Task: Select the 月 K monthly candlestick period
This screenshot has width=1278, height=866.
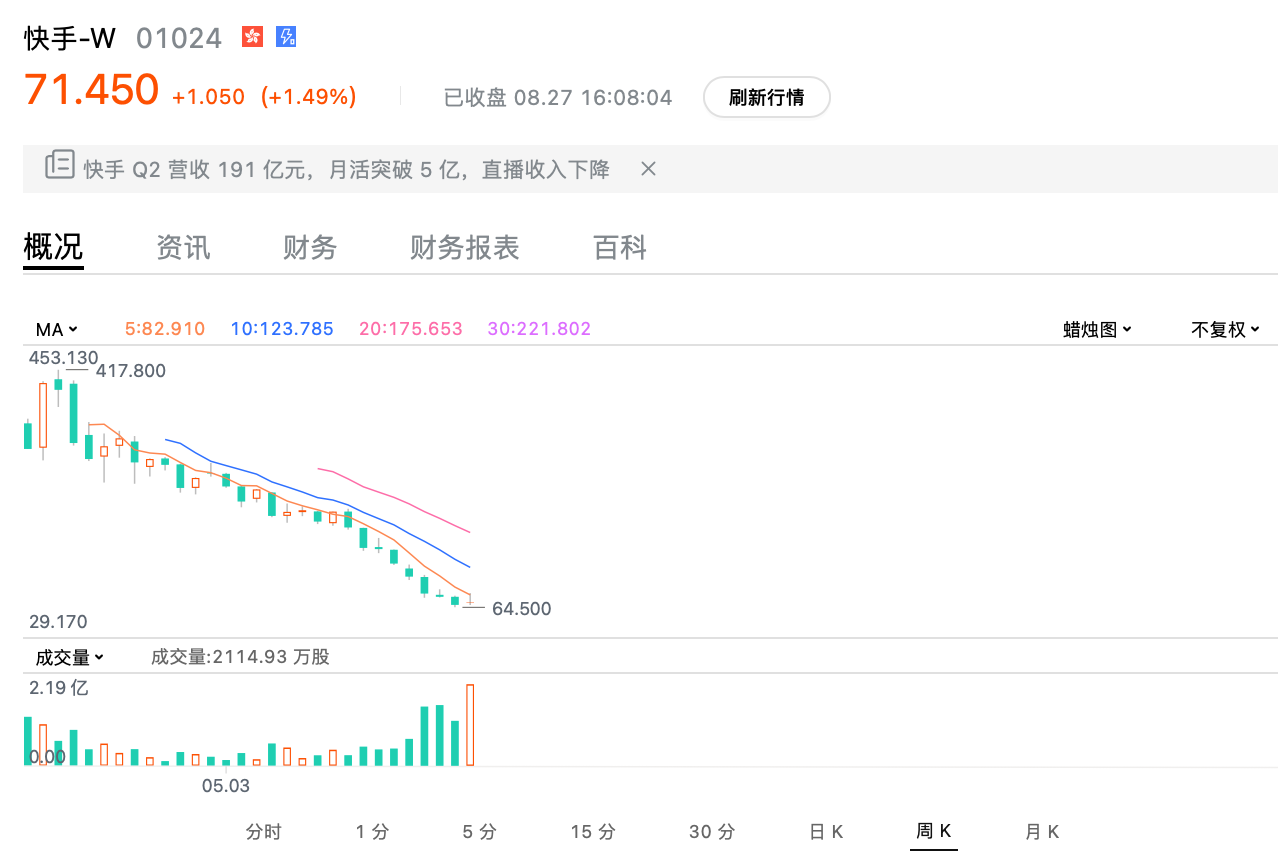Action: coord(1041,831)
